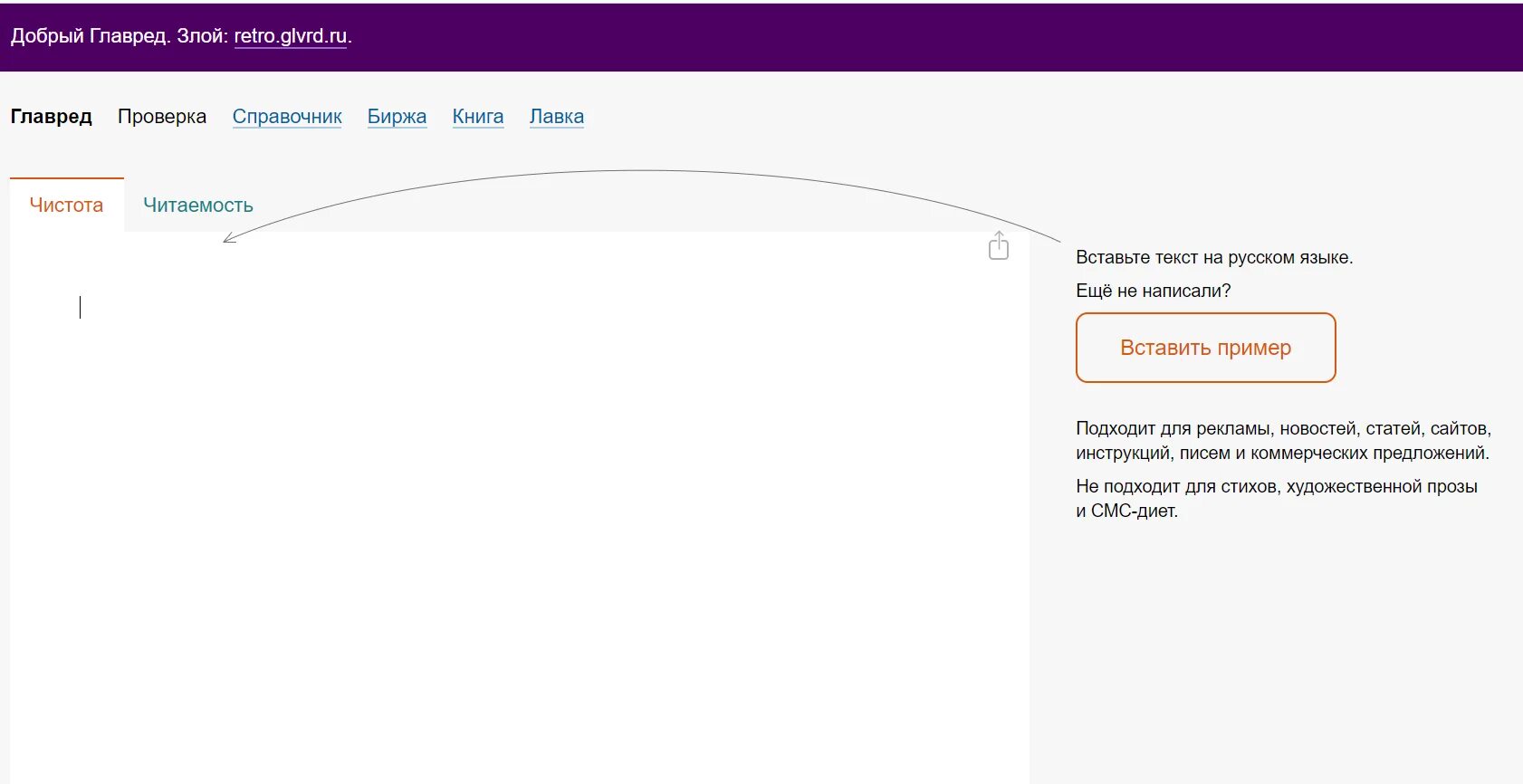Click the Главред logo text
This screenshot has width=1523, height=784.
52,117
